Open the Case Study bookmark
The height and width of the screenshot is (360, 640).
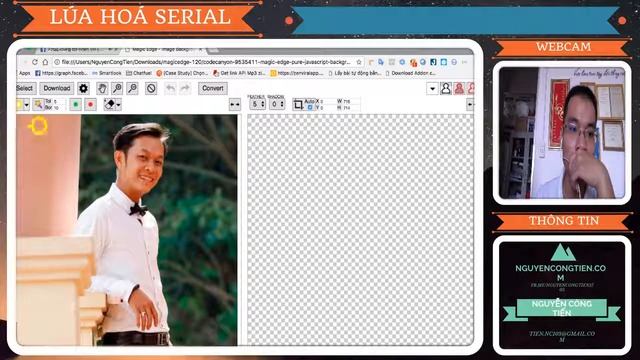pos(182,73)
